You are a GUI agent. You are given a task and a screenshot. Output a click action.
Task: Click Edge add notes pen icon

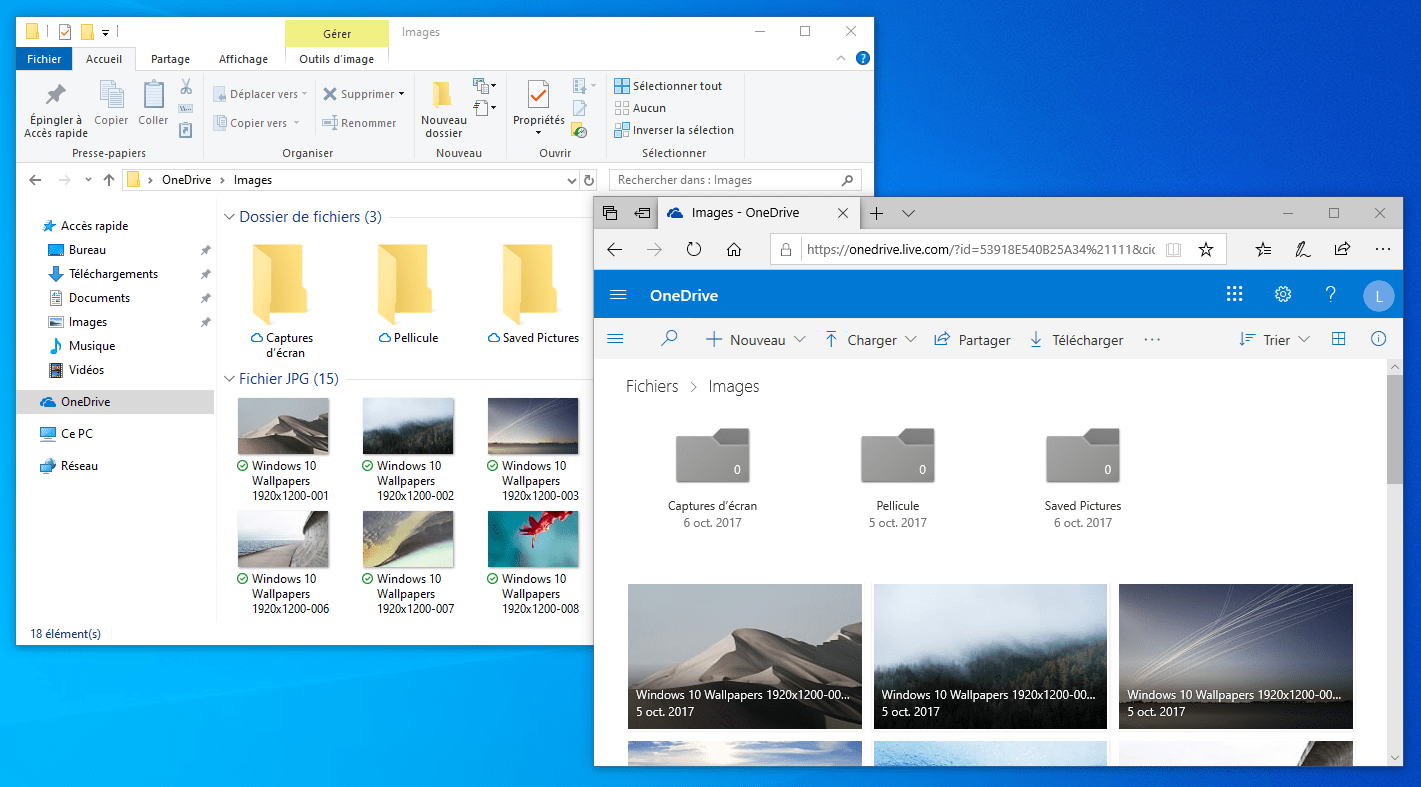point(1303,249)
